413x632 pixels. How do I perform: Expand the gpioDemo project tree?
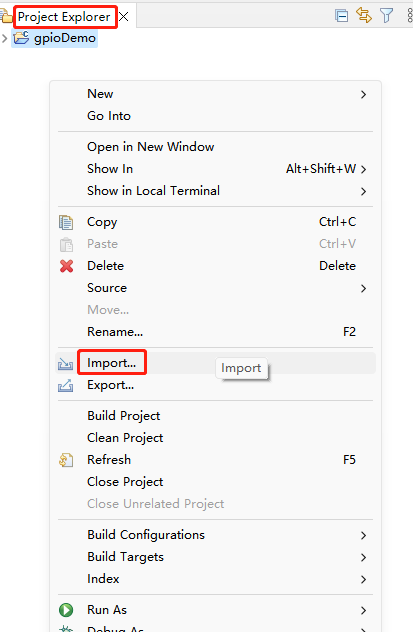point(4,38)
